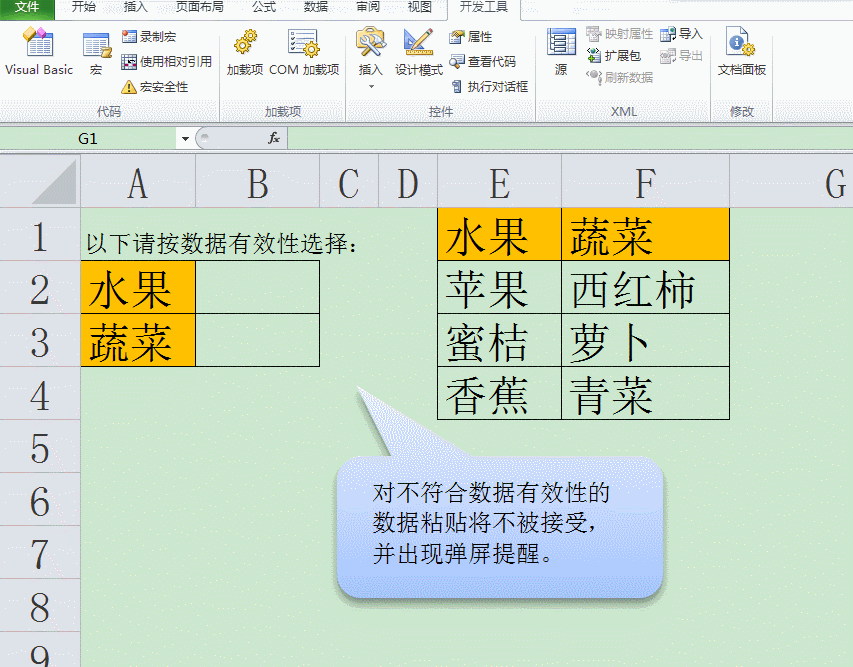Select column B header
The width and height of the screenshot is (853, 667).
[257, 183]
